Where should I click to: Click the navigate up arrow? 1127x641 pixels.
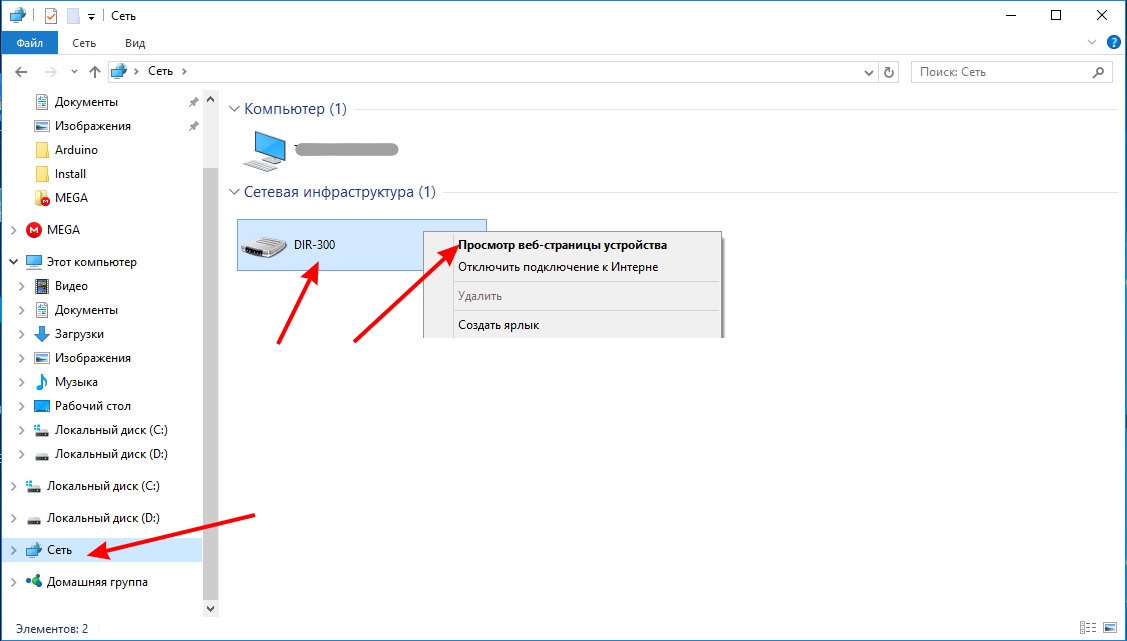[94, 71]
